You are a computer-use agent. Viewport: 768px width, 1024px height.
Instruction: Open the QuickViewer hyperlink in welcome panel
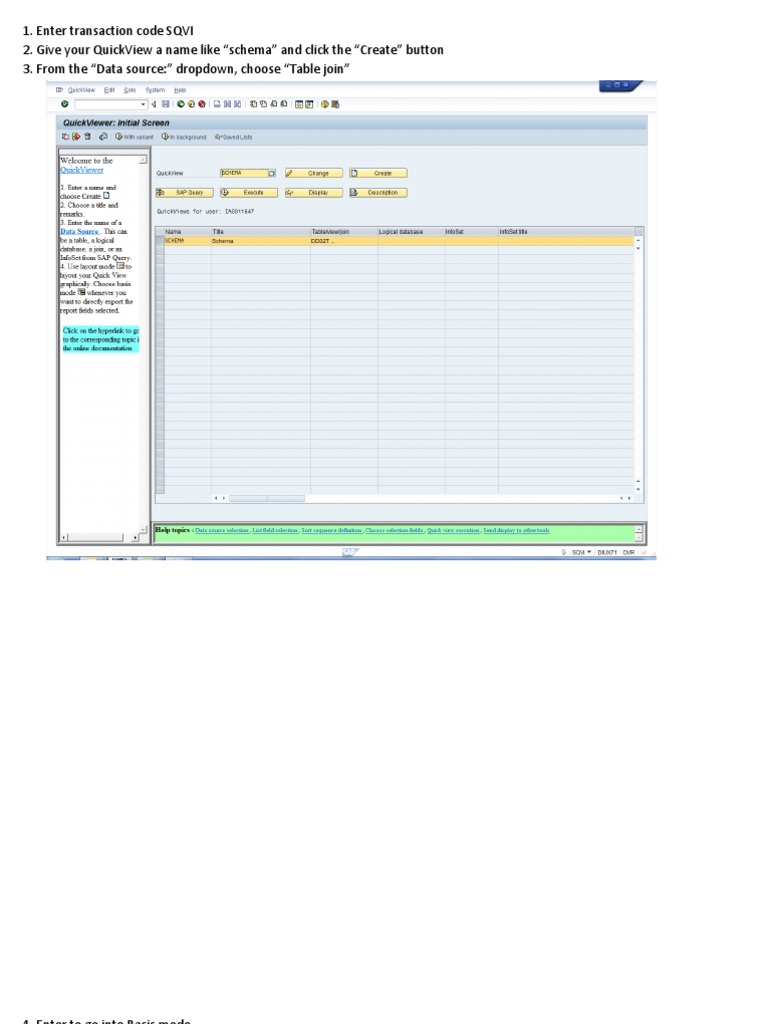(x=82, y=170)
